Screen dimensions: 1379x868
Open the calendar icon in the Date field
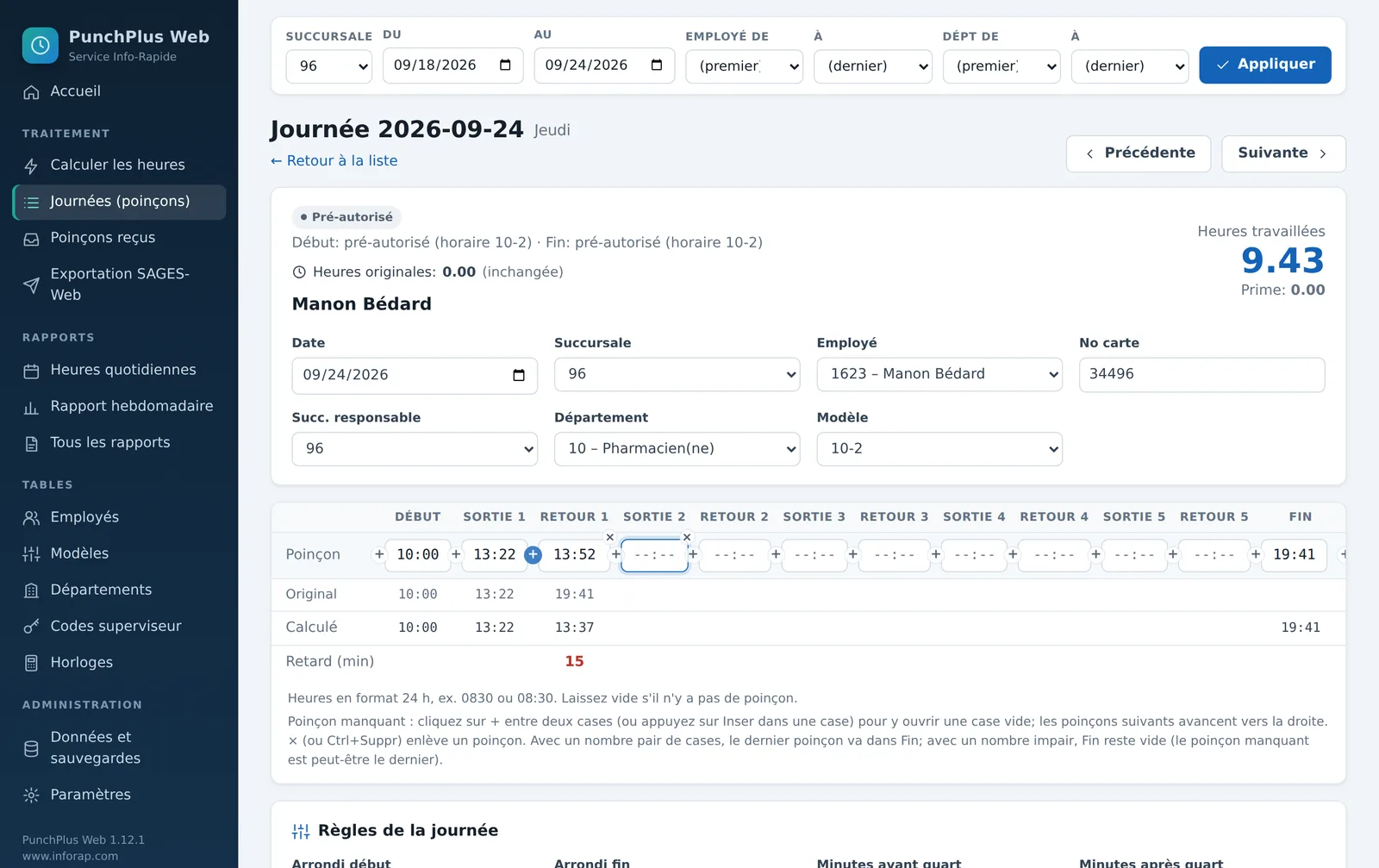click(x=519, y=375)
